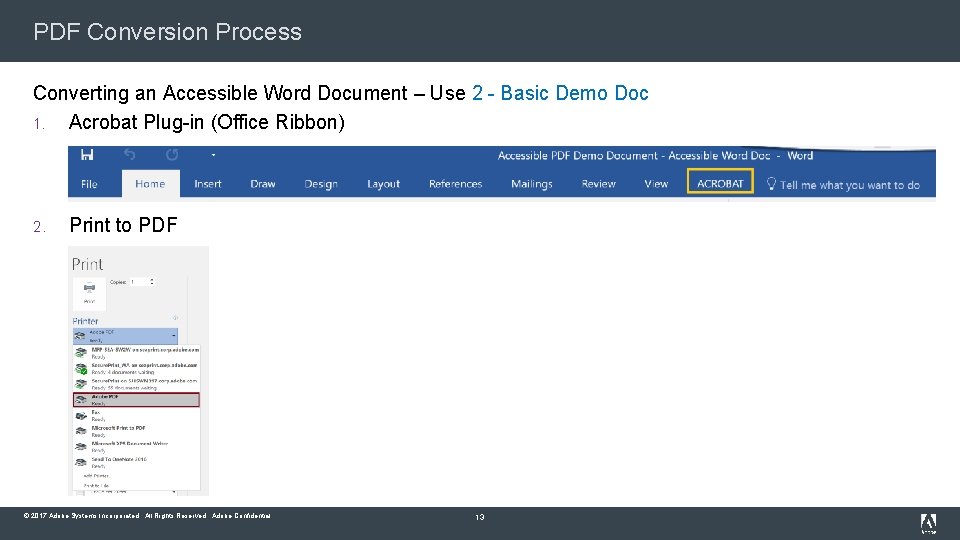This screenshot has width=960, height=540.
Task: Switch to the References tab
Action: coord(456,184)
